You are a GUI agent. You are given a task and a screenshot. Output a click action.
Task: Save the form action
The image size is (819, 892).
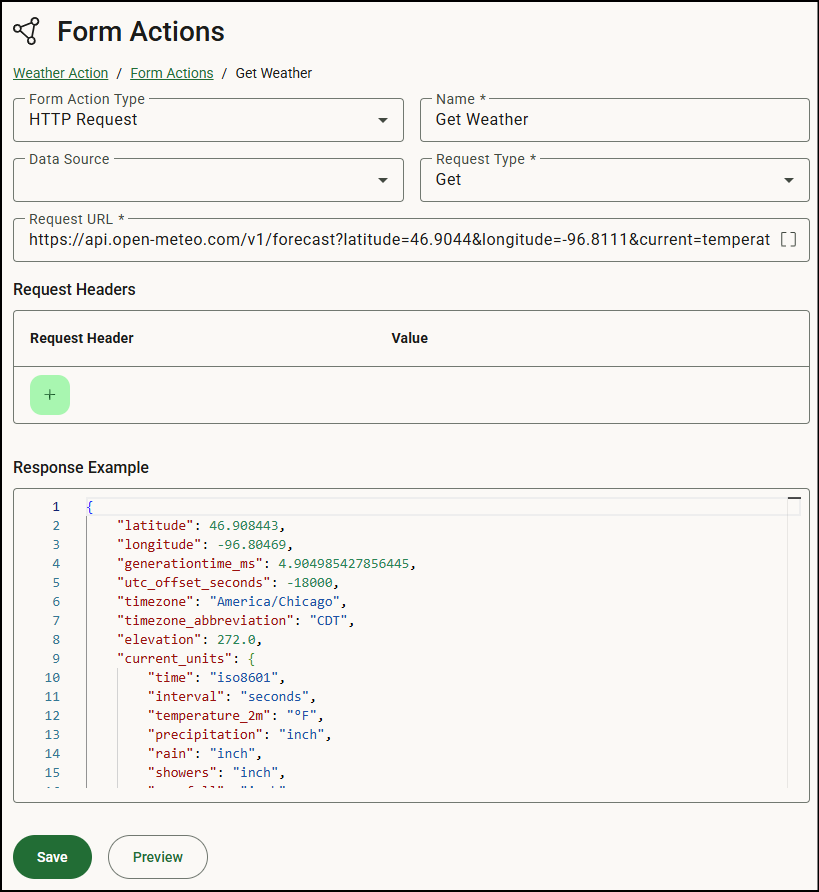(x=52, y=857)
